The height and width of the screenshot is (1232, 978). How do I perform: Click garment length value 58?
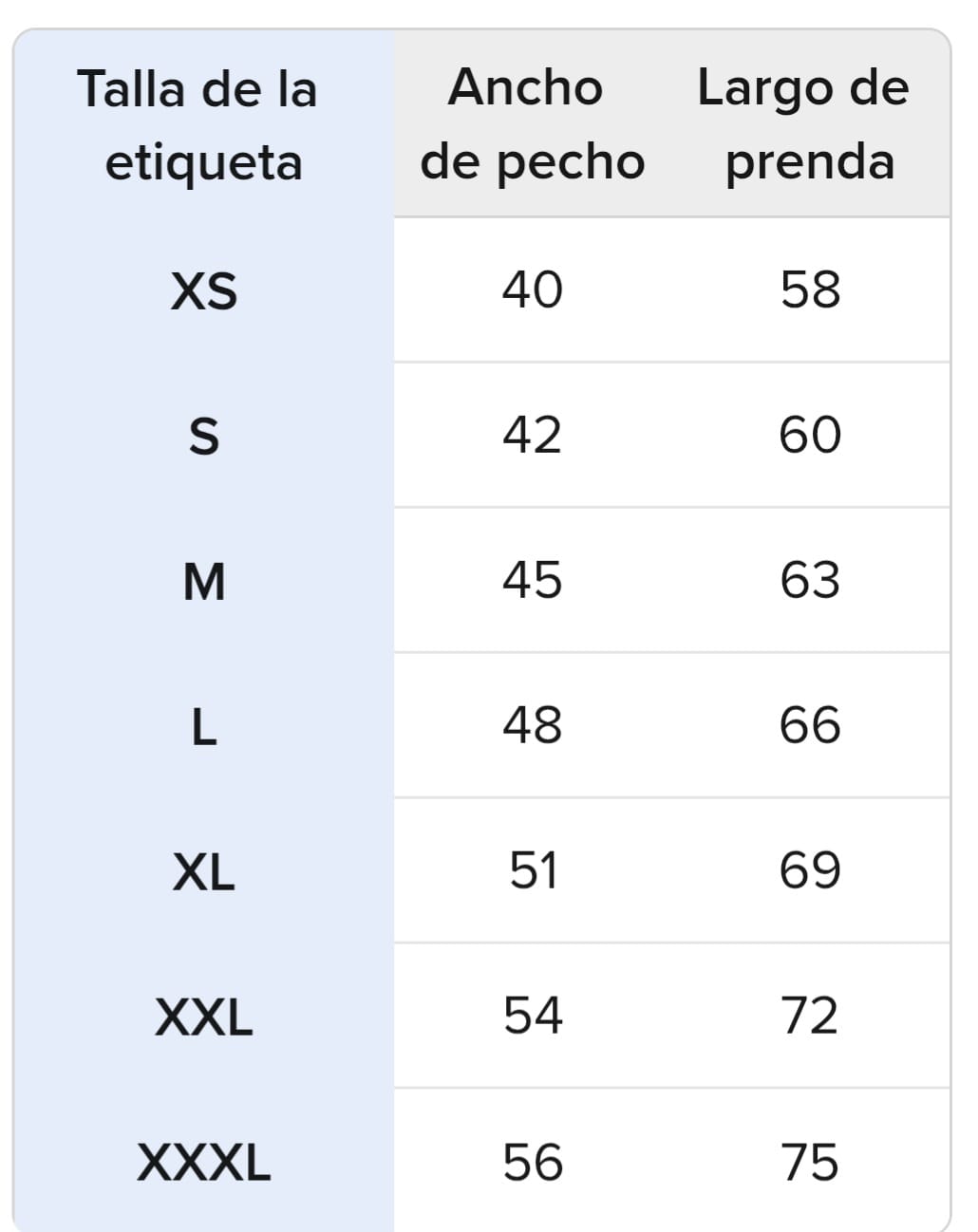tap(810, 289)
